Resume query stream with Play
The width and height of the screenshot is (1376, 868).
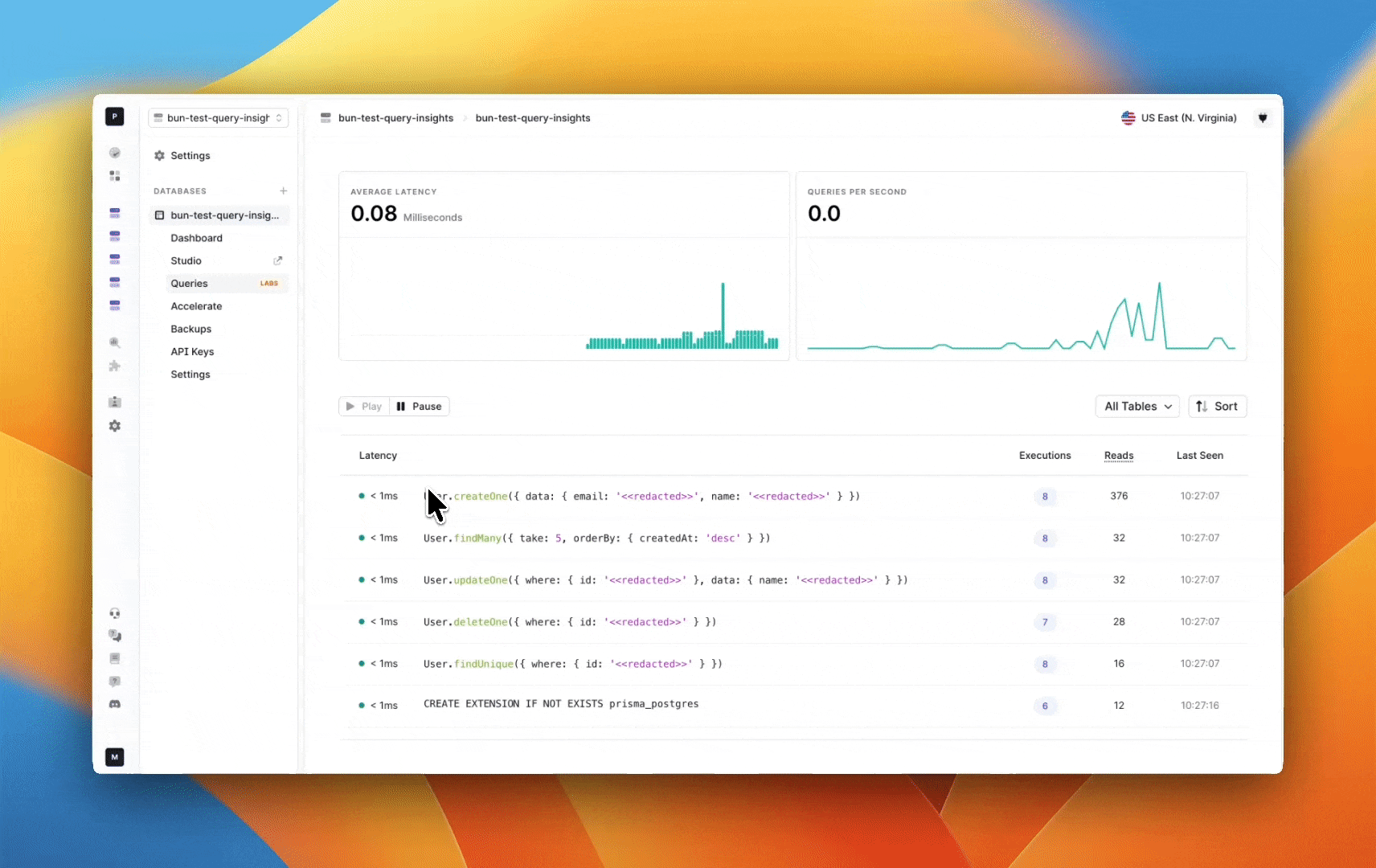point(363,406)
